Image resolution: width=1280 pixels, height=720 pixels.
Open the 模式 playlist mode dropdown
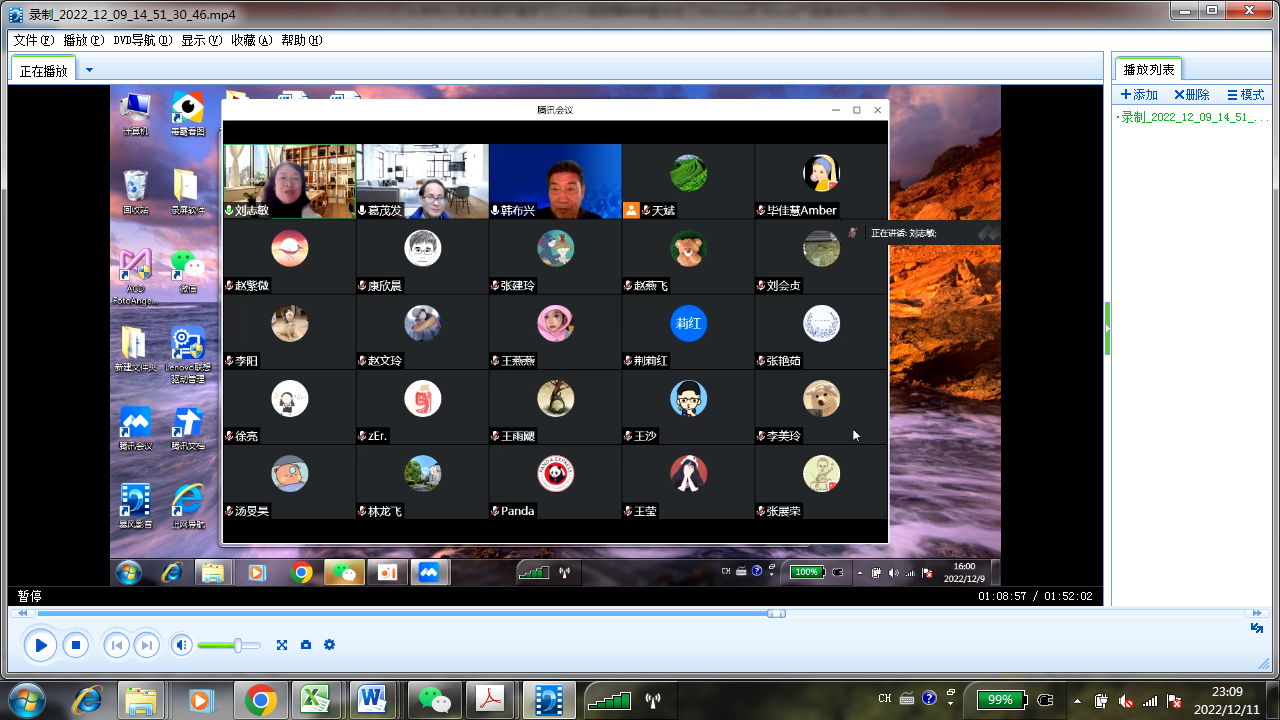click(x=1246, y=95)
